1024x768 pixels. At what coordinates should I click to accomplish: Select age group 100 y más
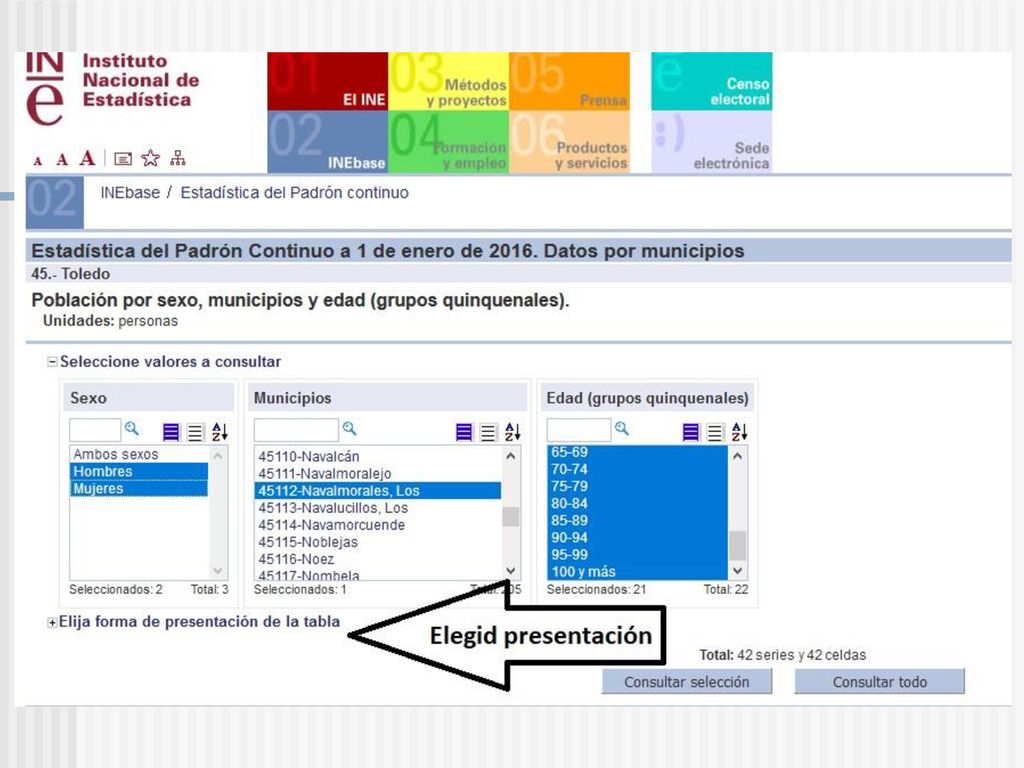[637, 571]
